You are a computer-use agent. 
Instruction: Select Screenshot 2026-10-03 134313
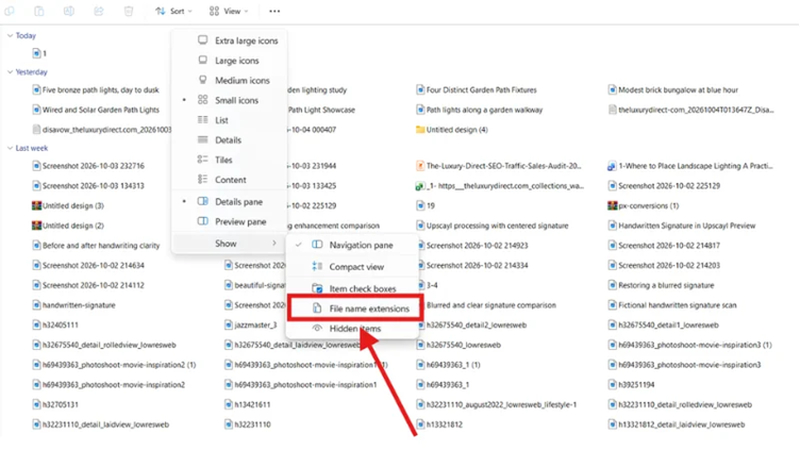click(88, 186)
